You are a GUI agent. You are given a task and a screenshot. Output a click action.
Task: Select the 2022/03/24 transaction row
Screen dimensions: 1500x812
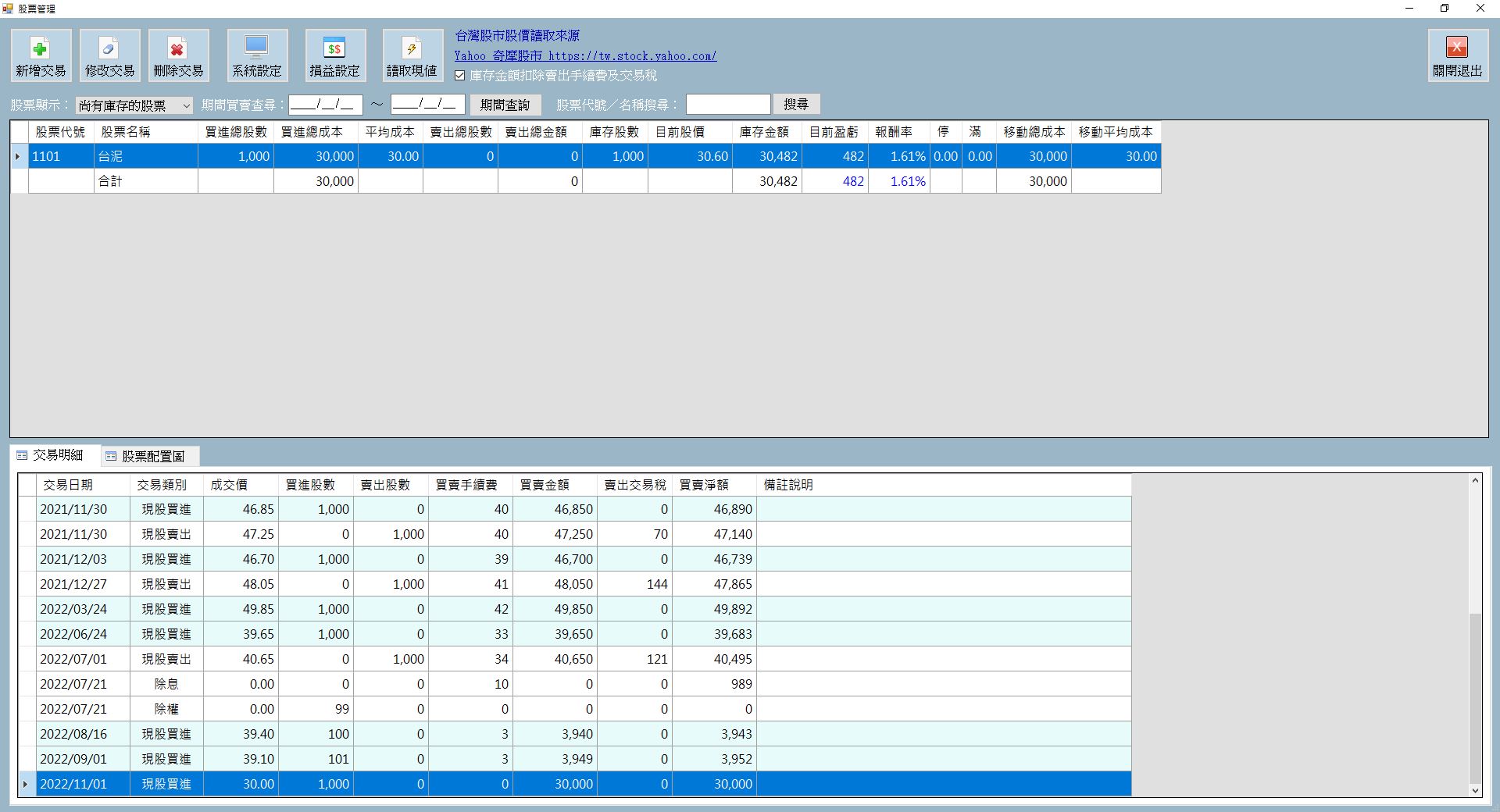(x=575, y=609)
